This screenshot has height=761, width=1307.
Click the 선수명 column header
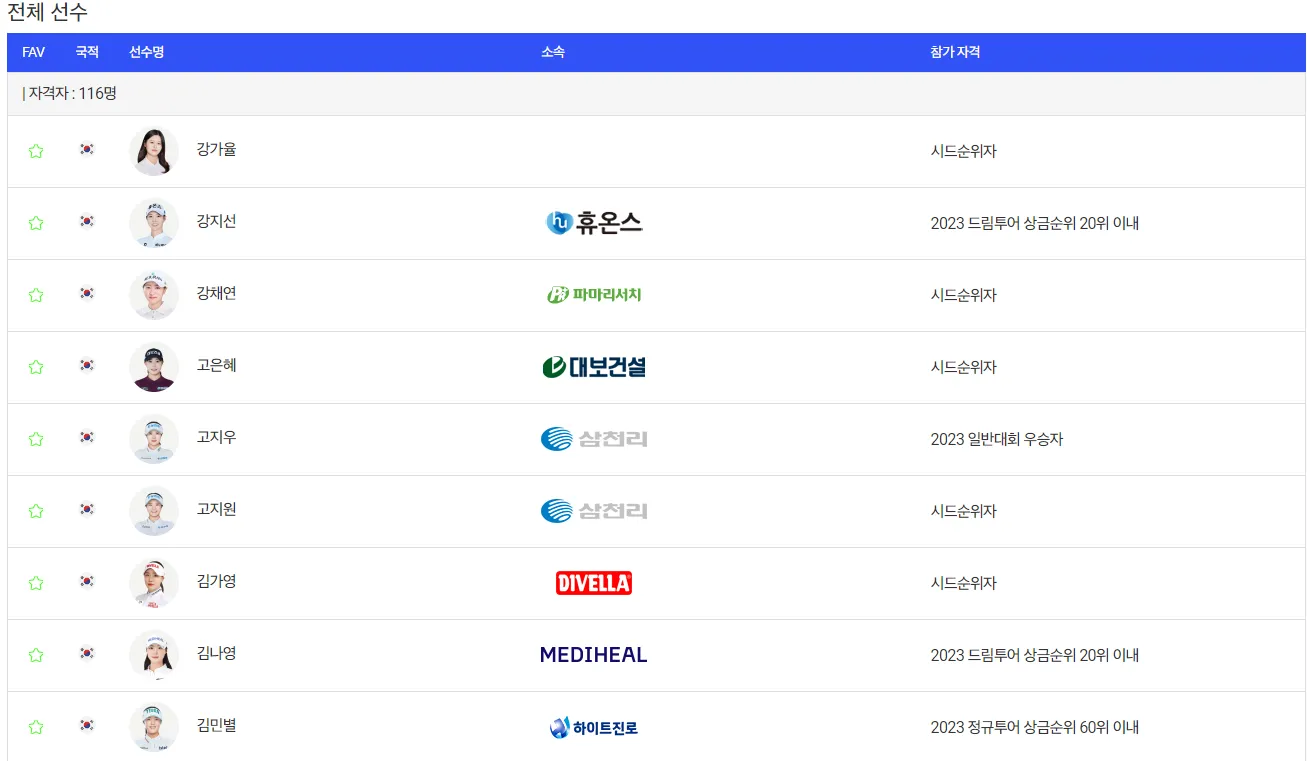[x=146, y=52]
